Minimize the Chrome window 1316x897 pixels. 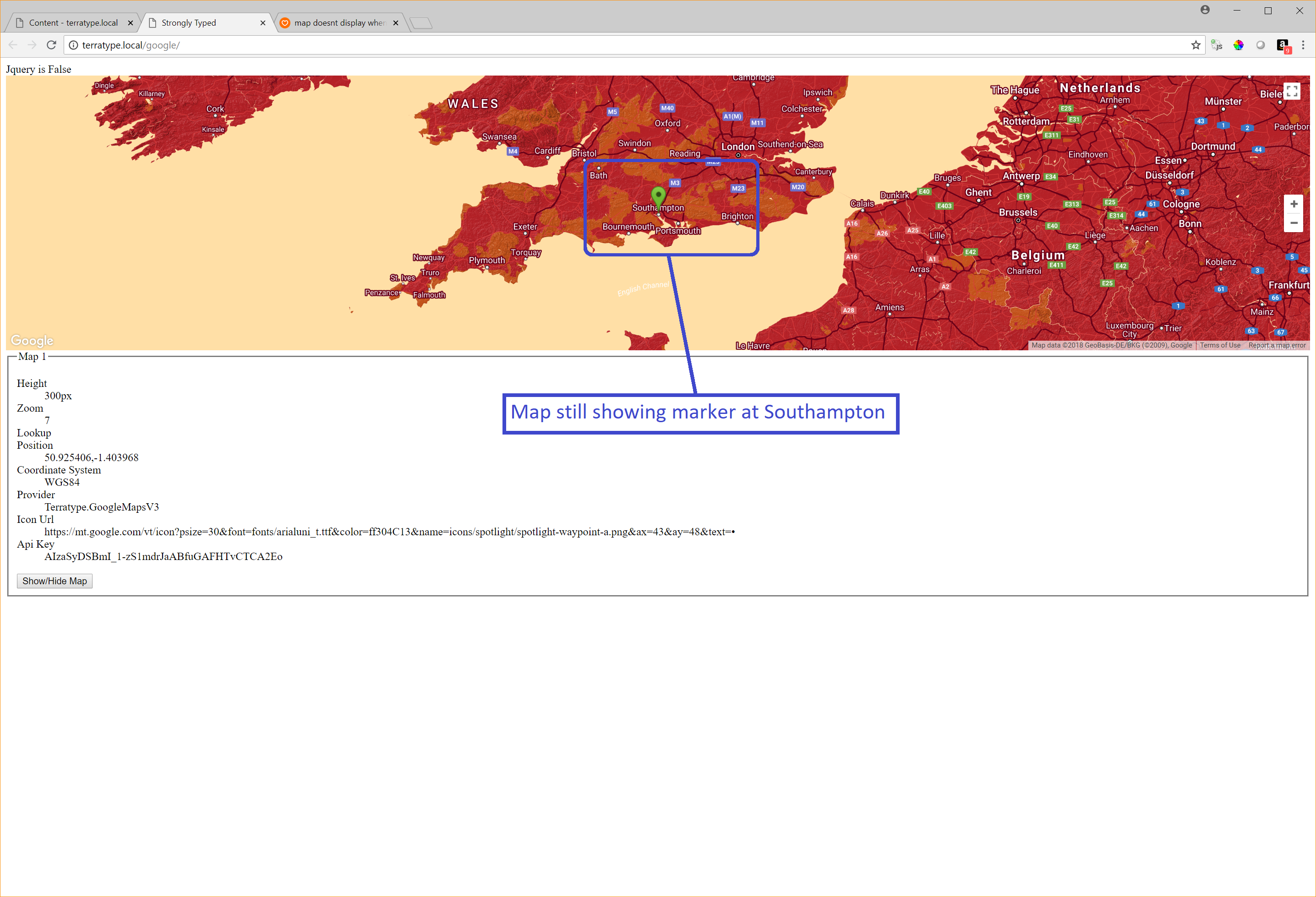click(x=1237, y=10)
